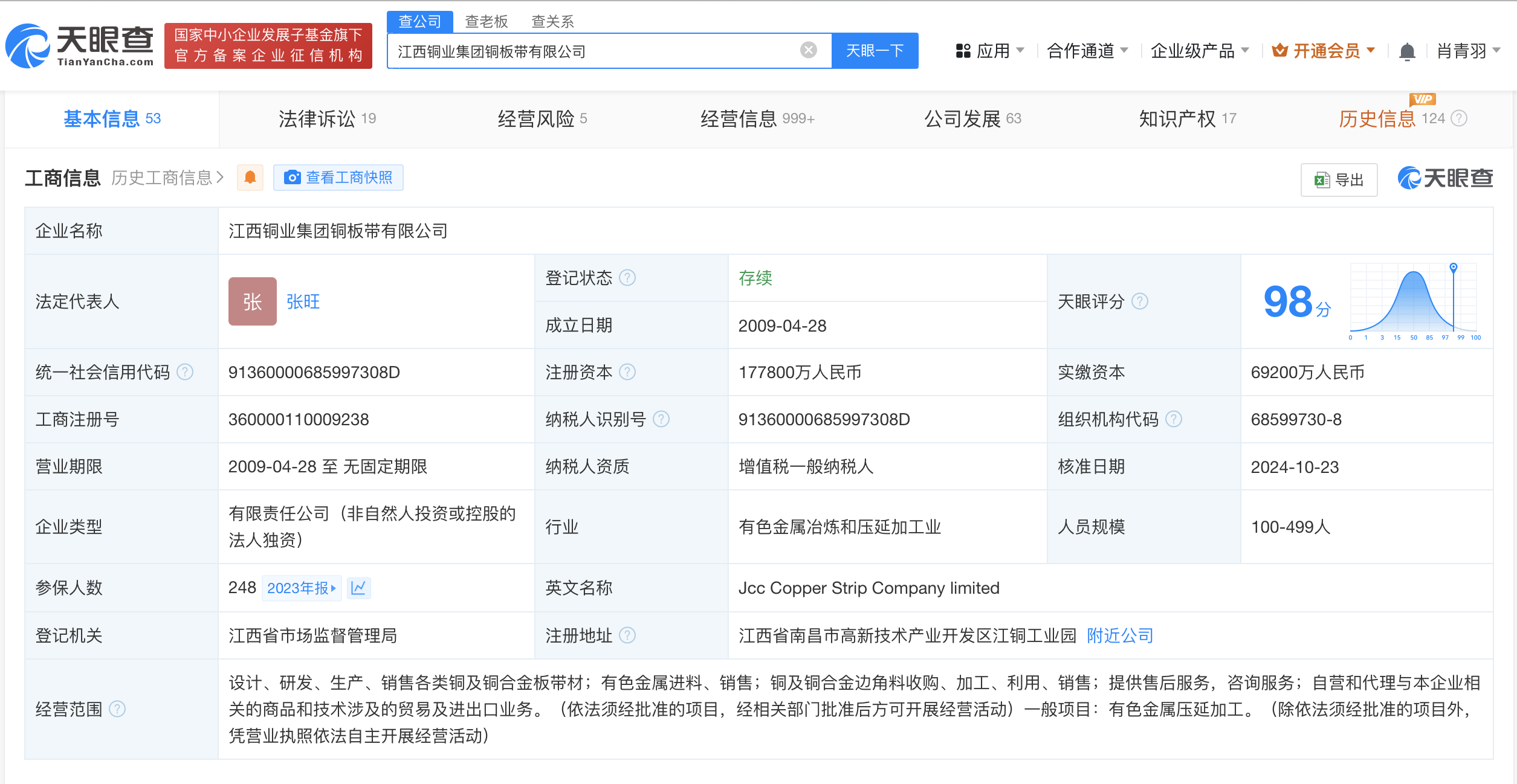Screen dimensions: 1517x784
Task: Open the 基本信息 tab
Action: [x=112, y=119]
